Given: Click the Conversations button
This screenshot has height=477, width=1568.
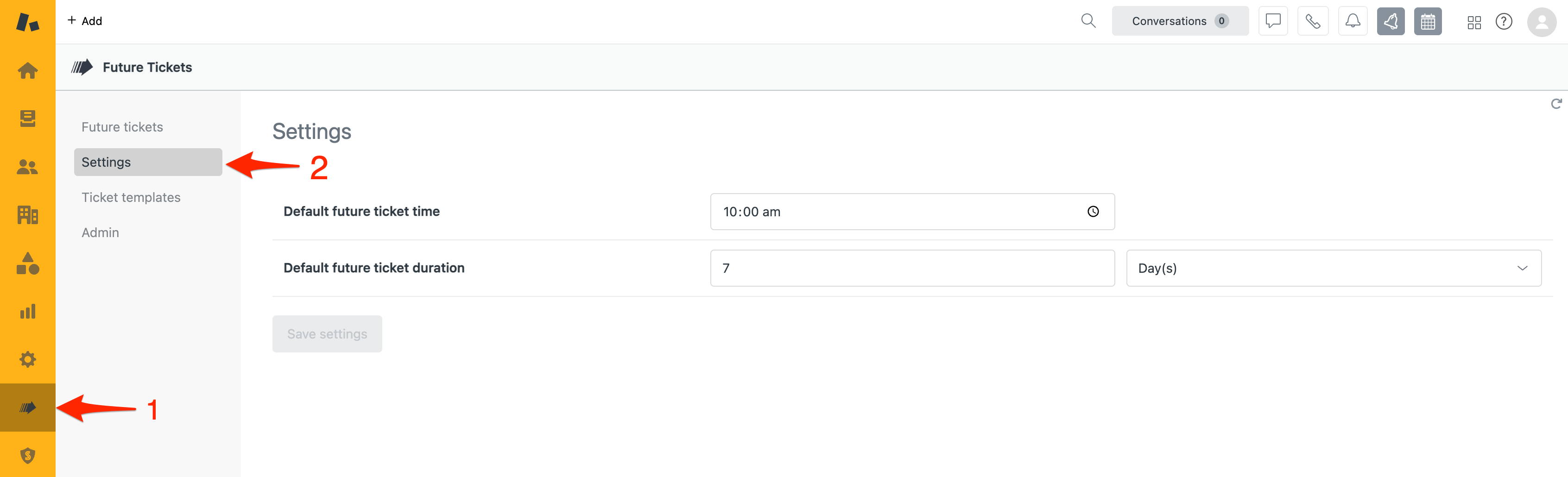Looking at the screenshot, I should click(x=1179, y=21).
